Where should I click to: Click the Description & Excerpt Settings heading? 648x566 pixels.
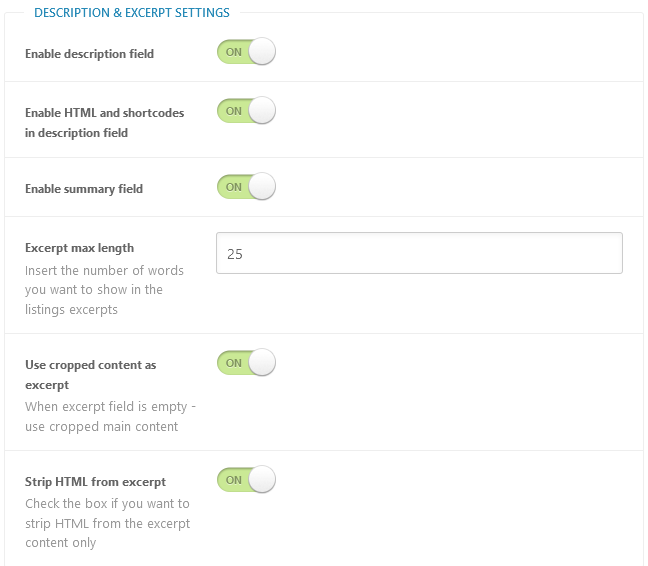click(x=131, y=13)
